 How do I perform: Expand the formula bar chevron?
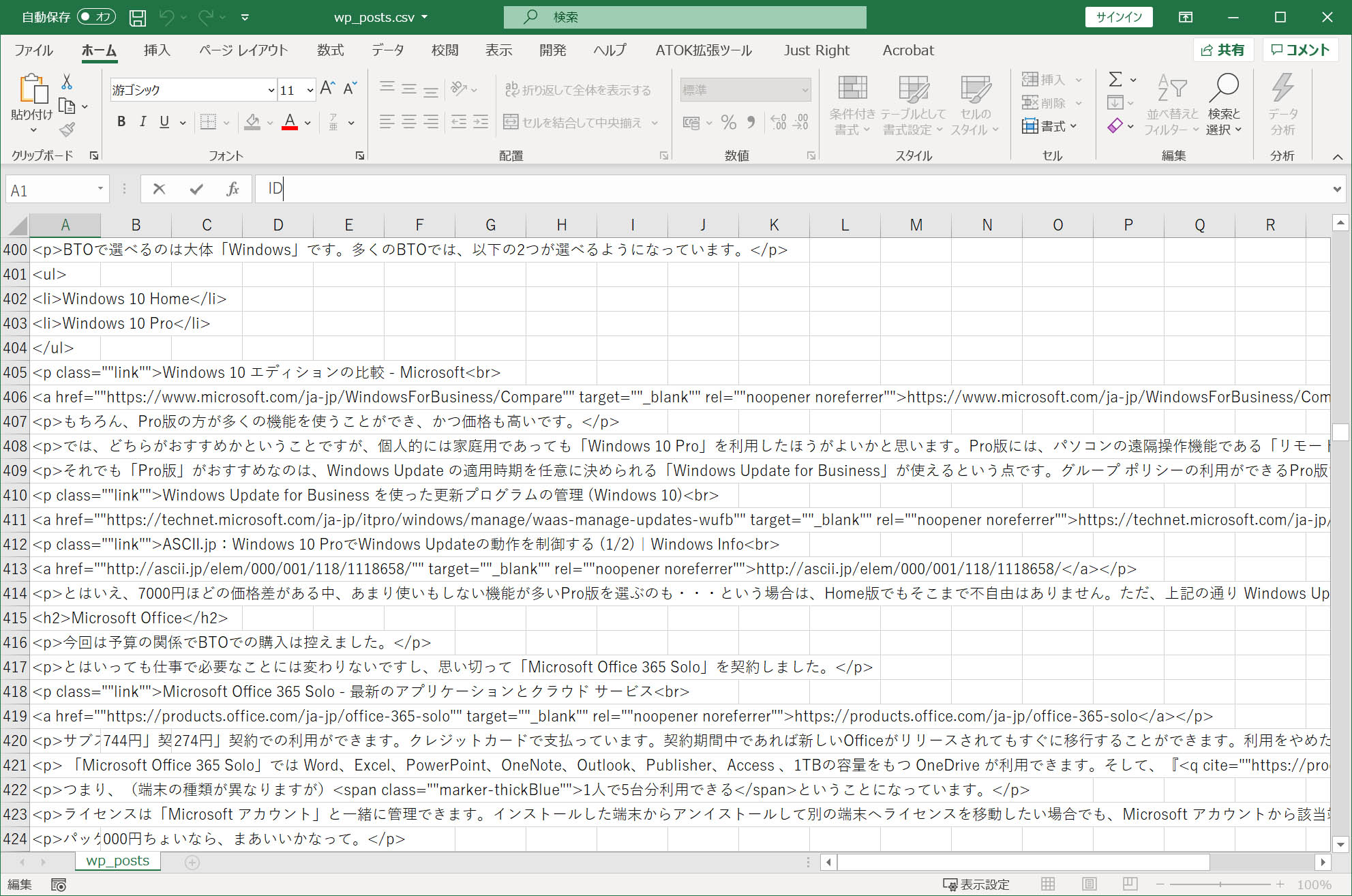pos(1337,190)
